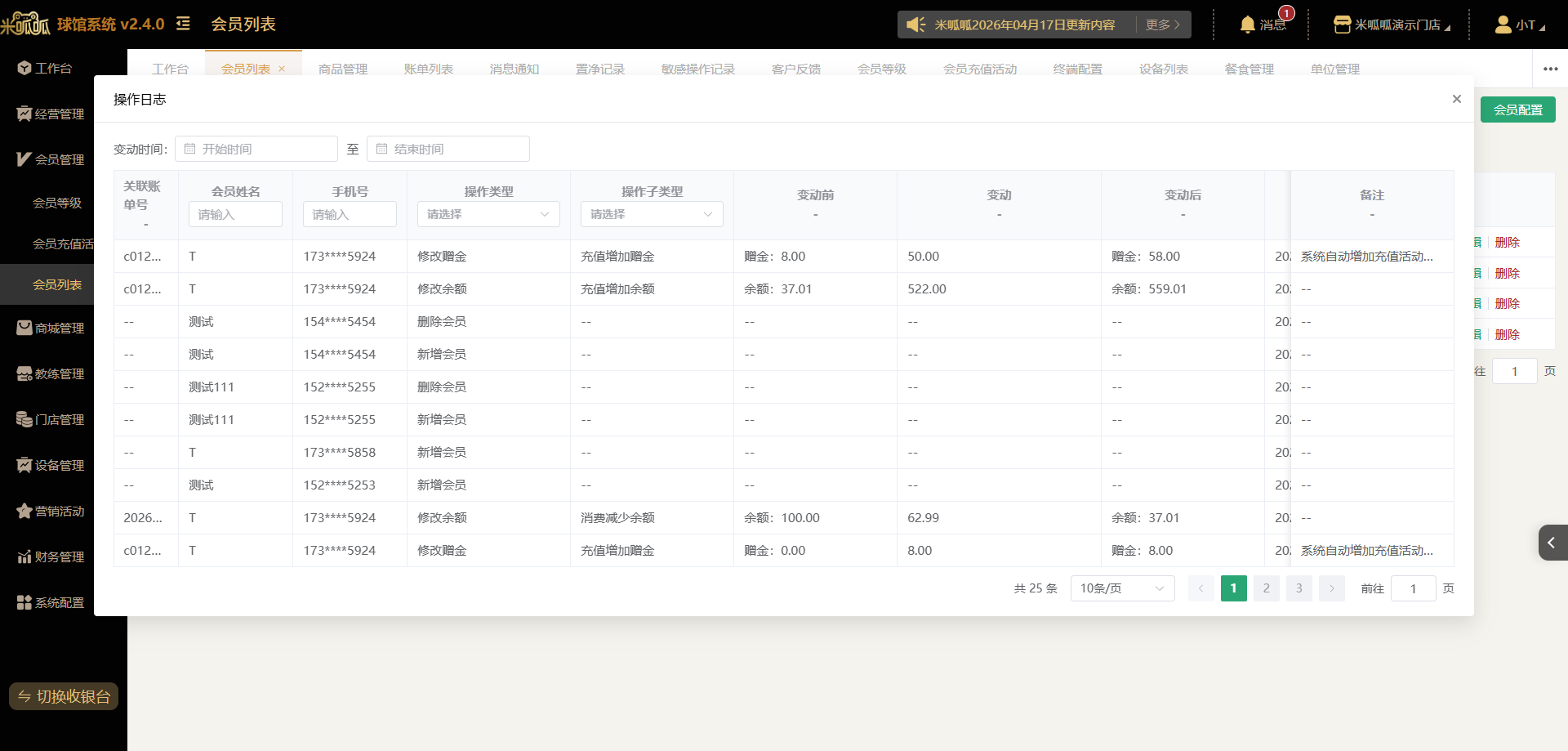Expand the side panel arrow handle

[x=1552, y=543]
